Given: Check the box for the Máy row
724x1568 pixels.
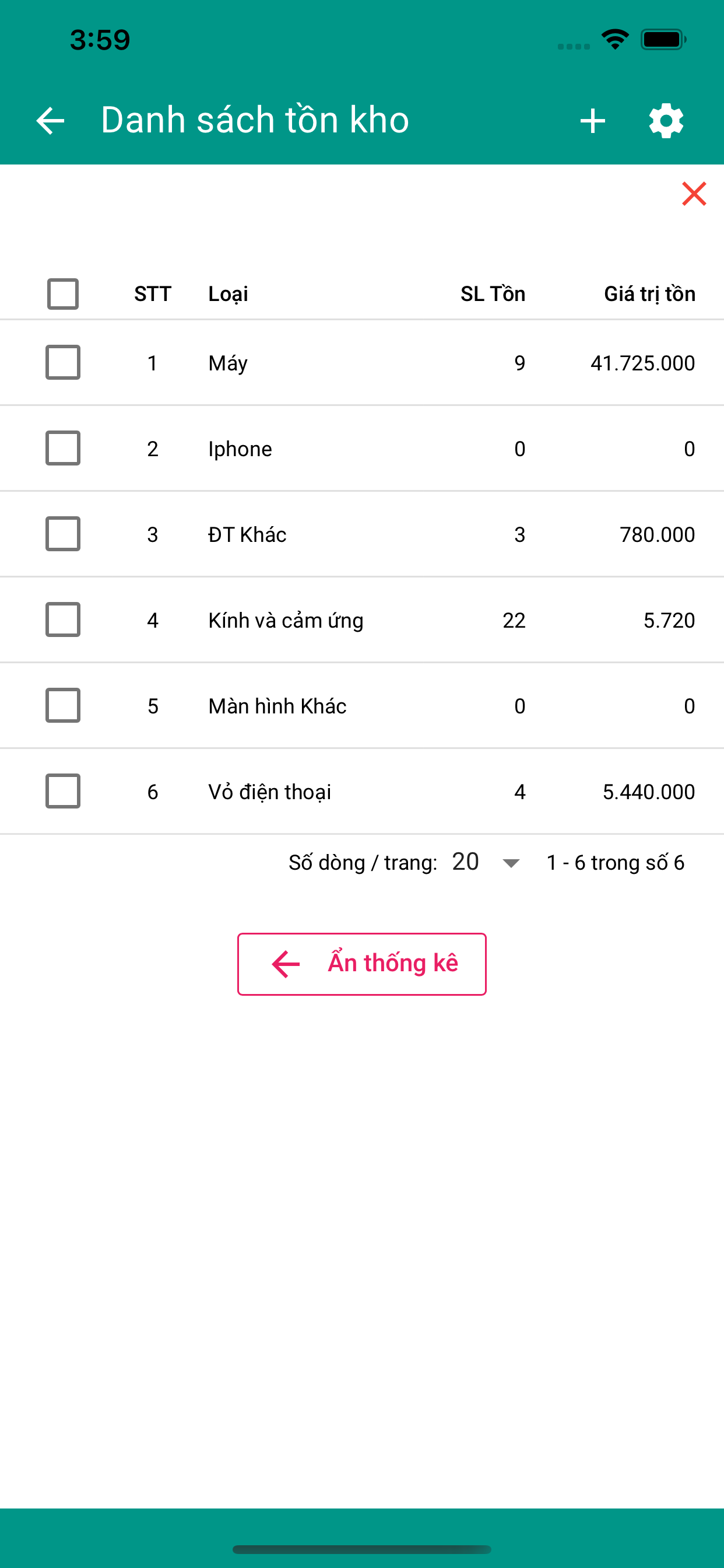Looking at the screenshot, I should tap(64, 362).
